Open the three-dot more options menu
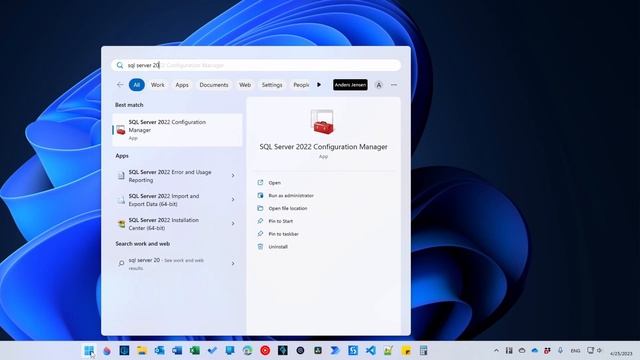The width and height of the screenshot is (640, 360). click(394, 85)
